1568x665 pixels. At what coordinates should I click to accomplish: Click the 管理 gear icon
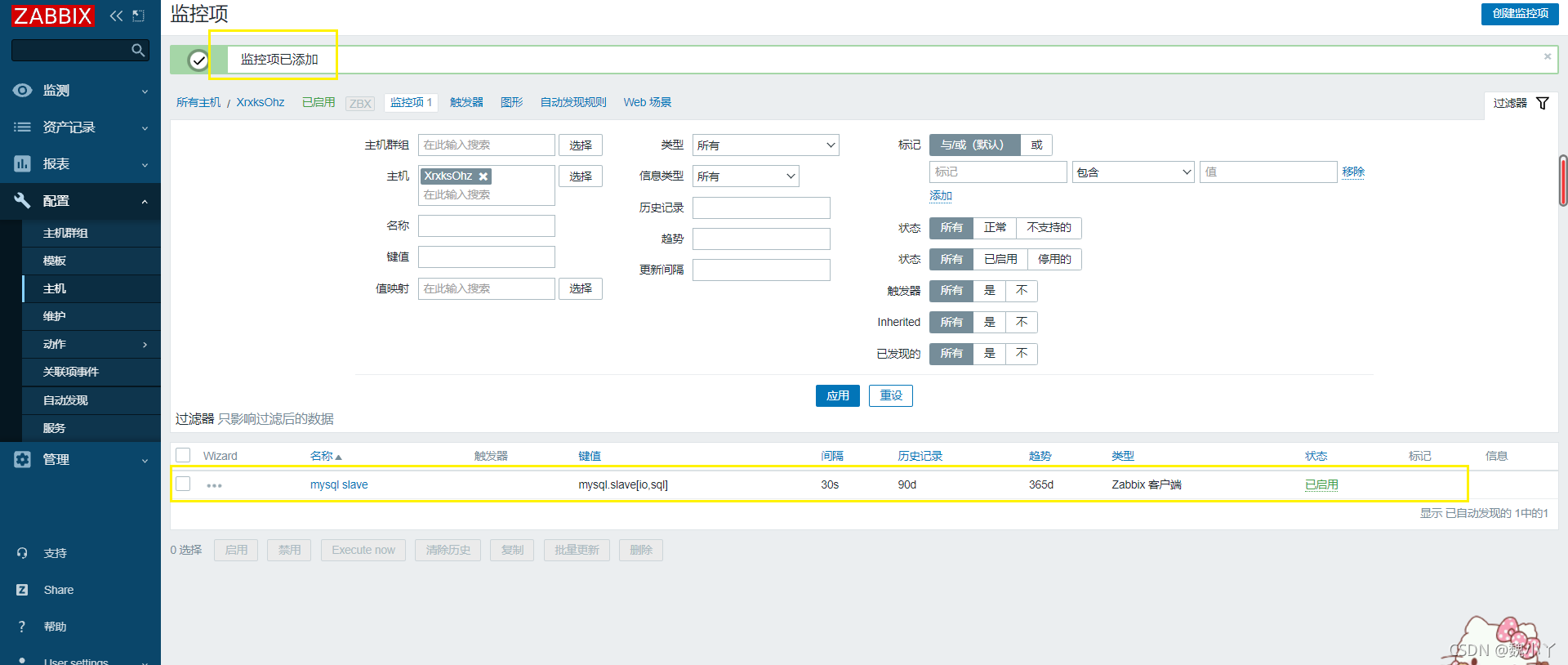(23, 459)
